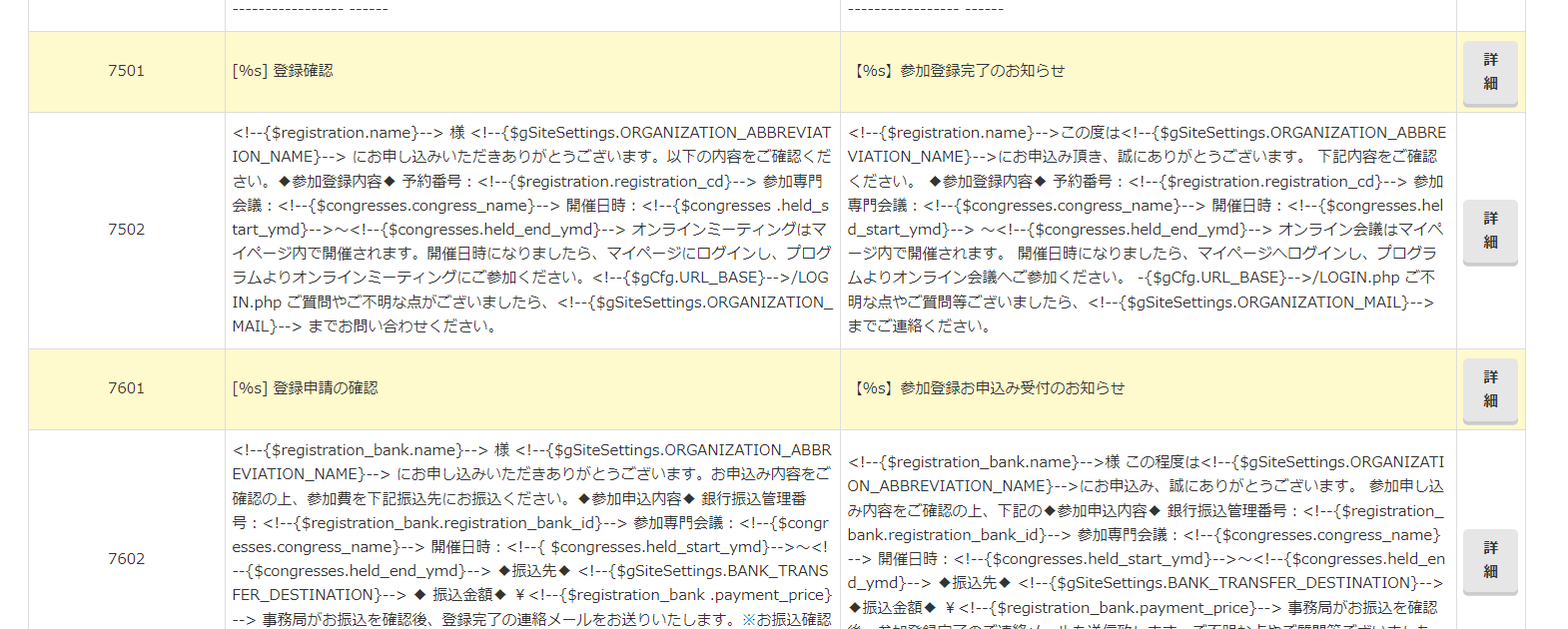Viewport: 1568px width, 629px height.
Task: Click the 詳細 button for row 7601
Action: [x=1489, y=389]
